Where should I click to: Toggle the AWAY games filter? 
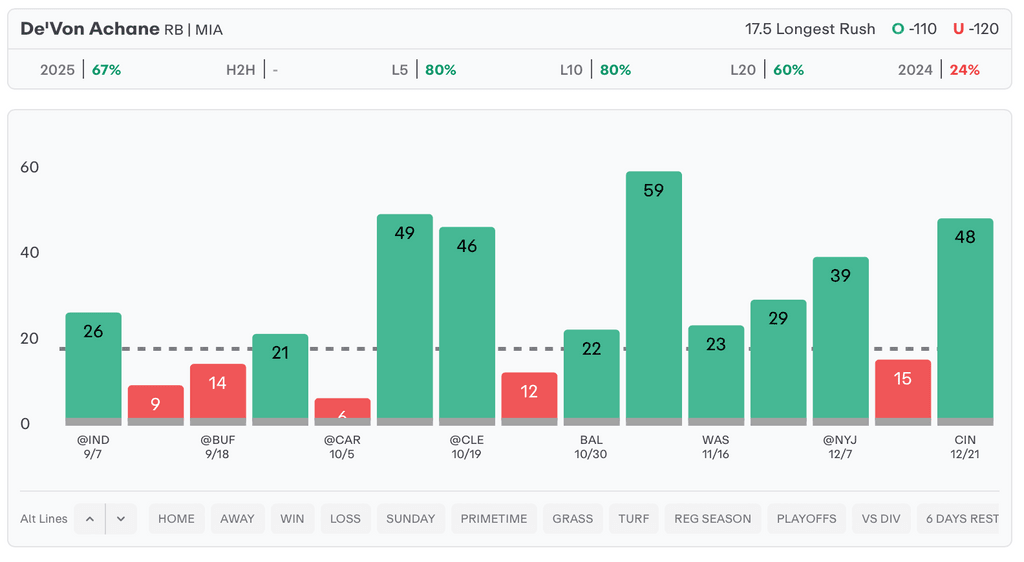point(237,519)
